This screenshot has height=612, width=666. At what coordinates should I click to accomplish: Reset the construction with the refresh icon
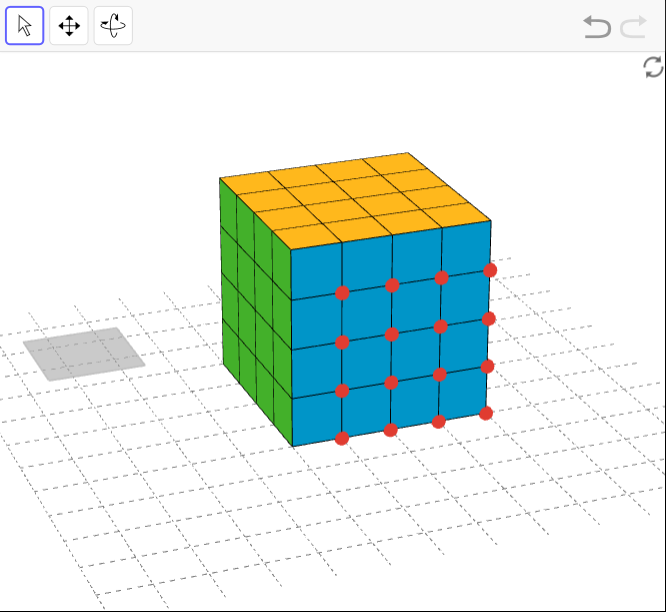tap(653, 67)
